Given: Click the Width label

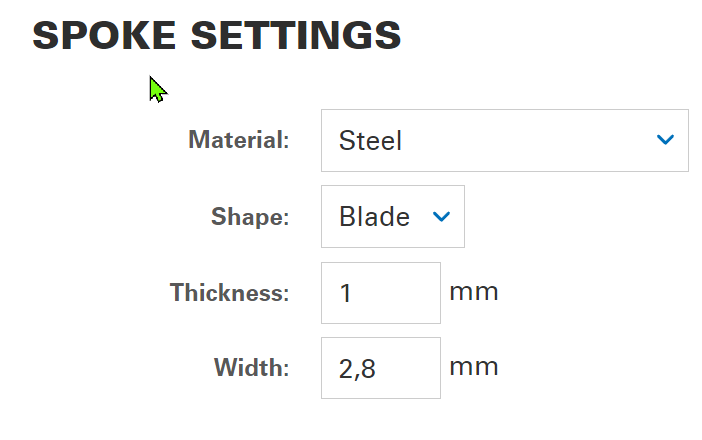Looking at the screenshot, I should click(x=252, y=368).
